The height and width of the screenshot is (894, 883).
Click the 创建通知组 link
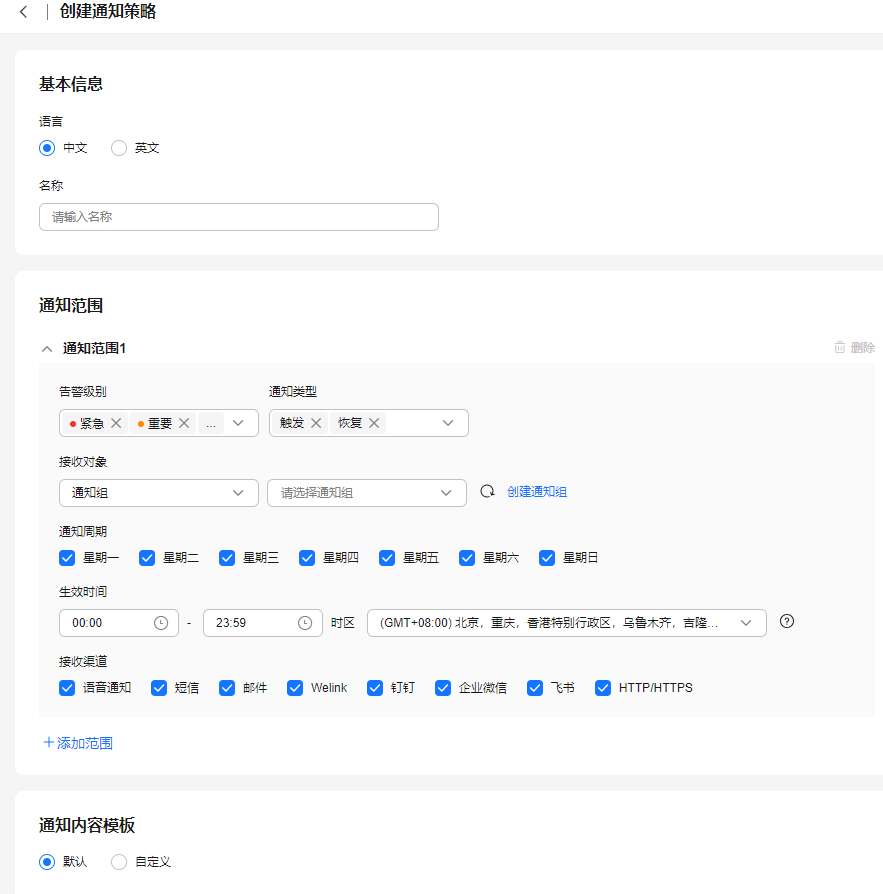tap(537, 492)
